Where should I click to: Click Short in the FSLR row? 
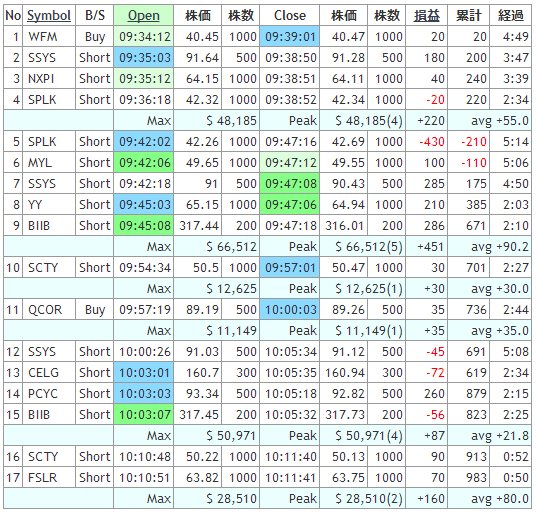click(x=95, y=477)
